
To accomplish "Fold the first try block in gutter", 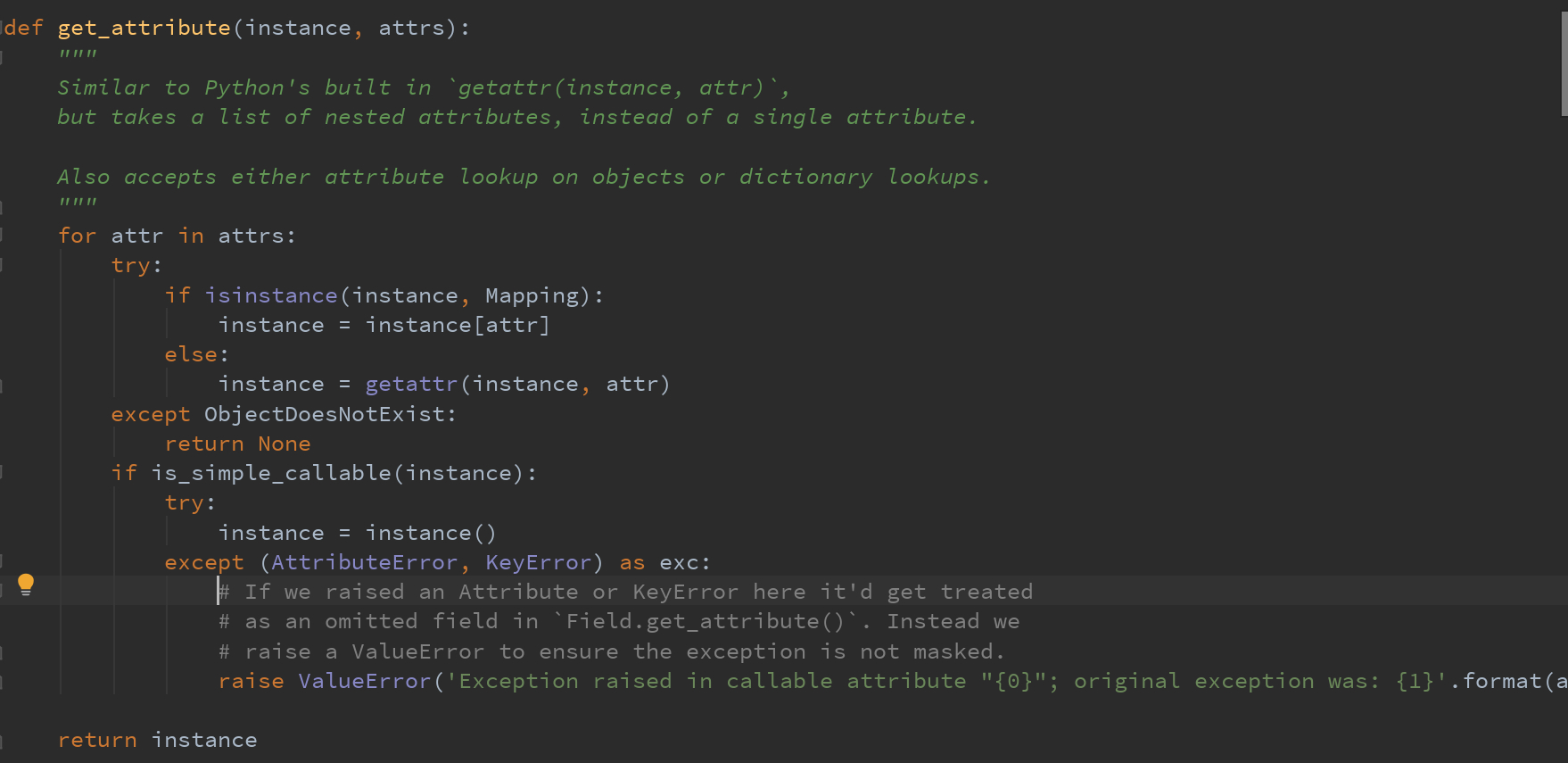I will (x=3, y=265).
